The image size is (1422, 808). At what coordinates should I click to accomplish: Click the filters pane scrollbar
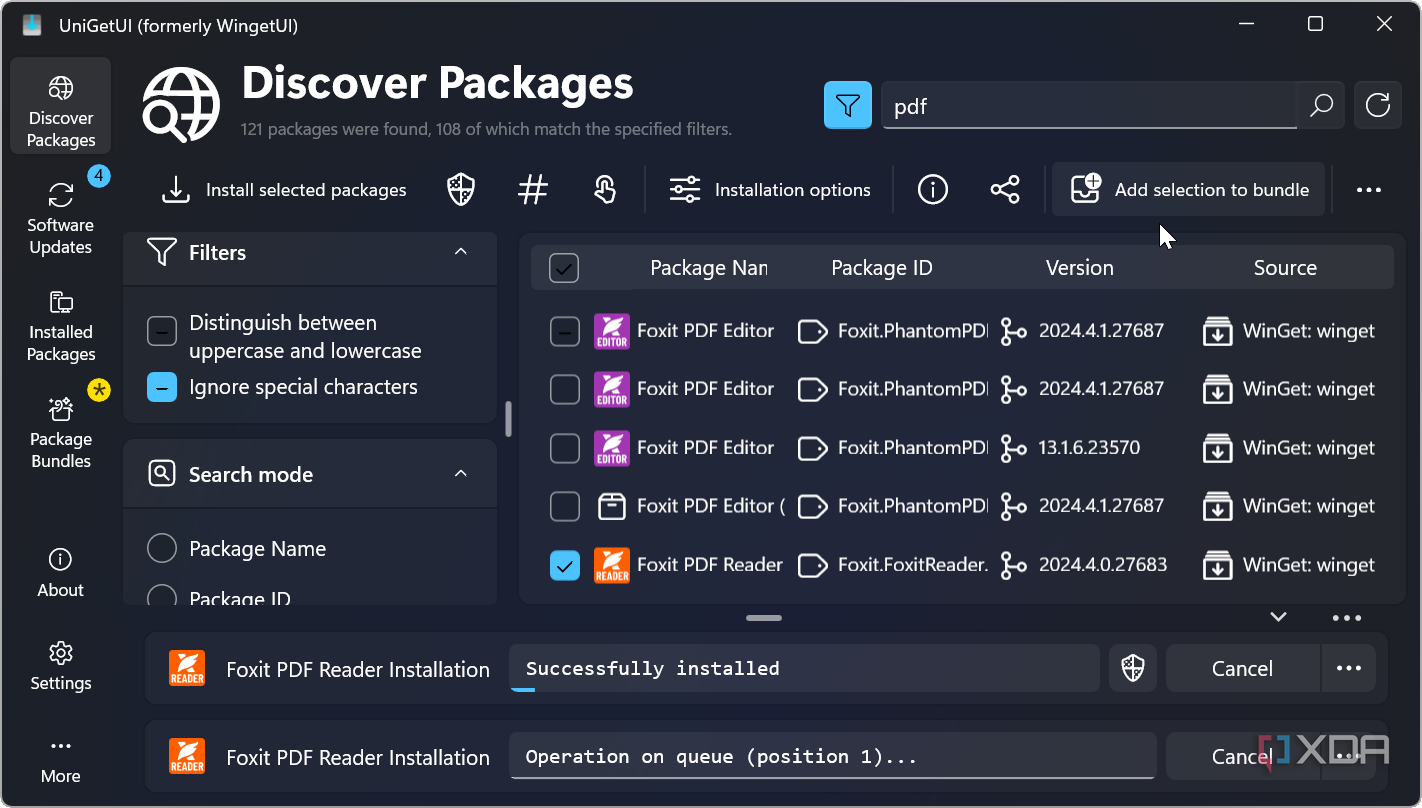coord(508,419)
